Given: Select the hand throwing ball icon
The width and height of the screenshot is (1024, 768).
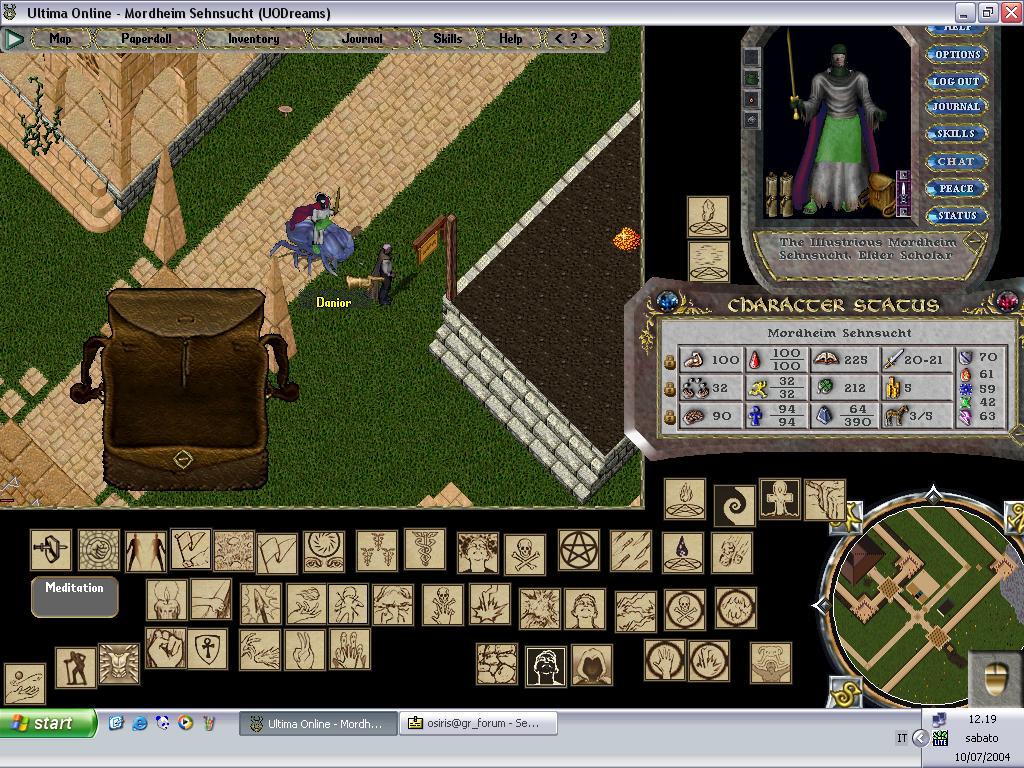Looking at the screenshot, I should [25, 684].
